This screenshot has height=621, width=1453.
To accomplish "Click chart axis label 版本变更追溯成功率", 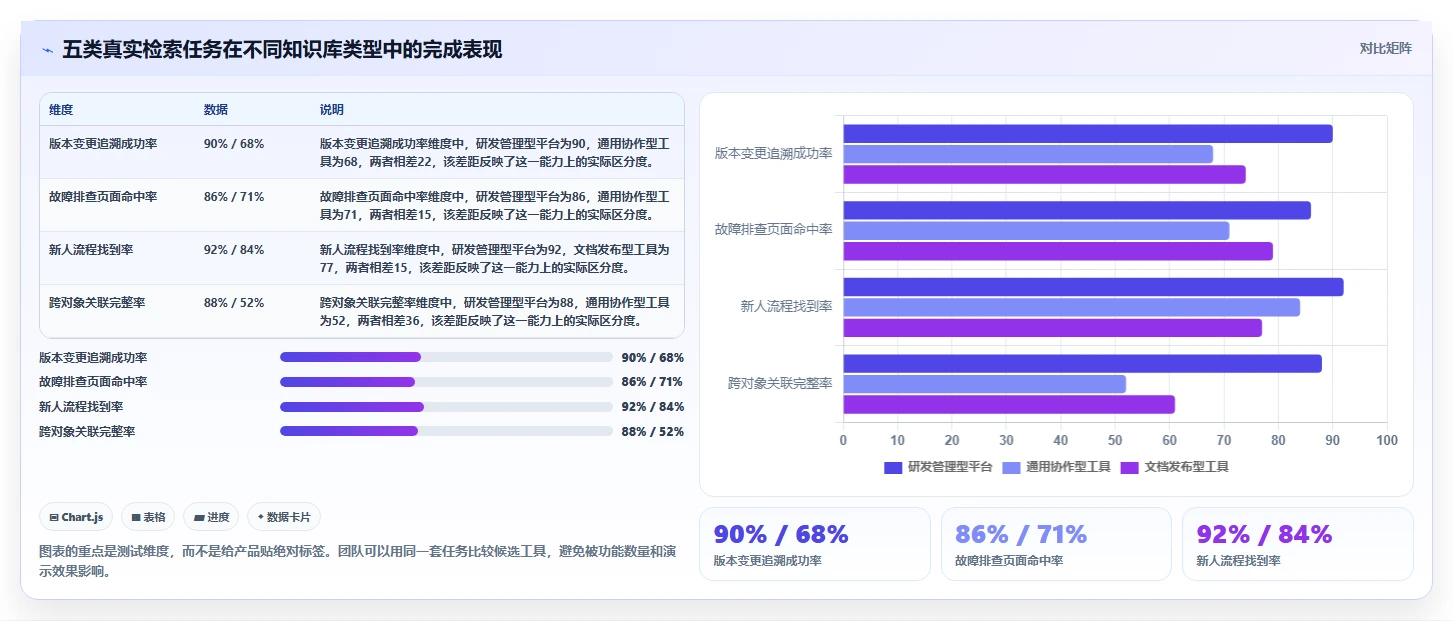I will (x=773, y=154).
